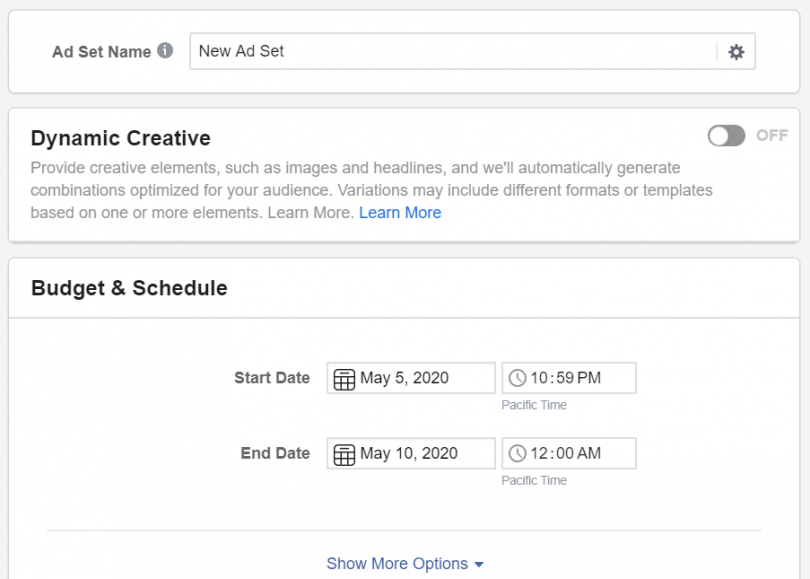Click the 10:59 PM start time field
Image resolution: width=810 pixels, height=579 pixels.
coord(570,377)
